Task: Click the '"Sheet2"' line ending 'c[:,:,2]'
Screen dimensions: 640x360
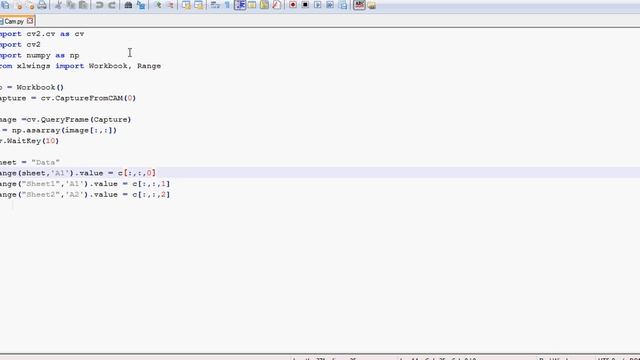Action: tap(85, 194)
